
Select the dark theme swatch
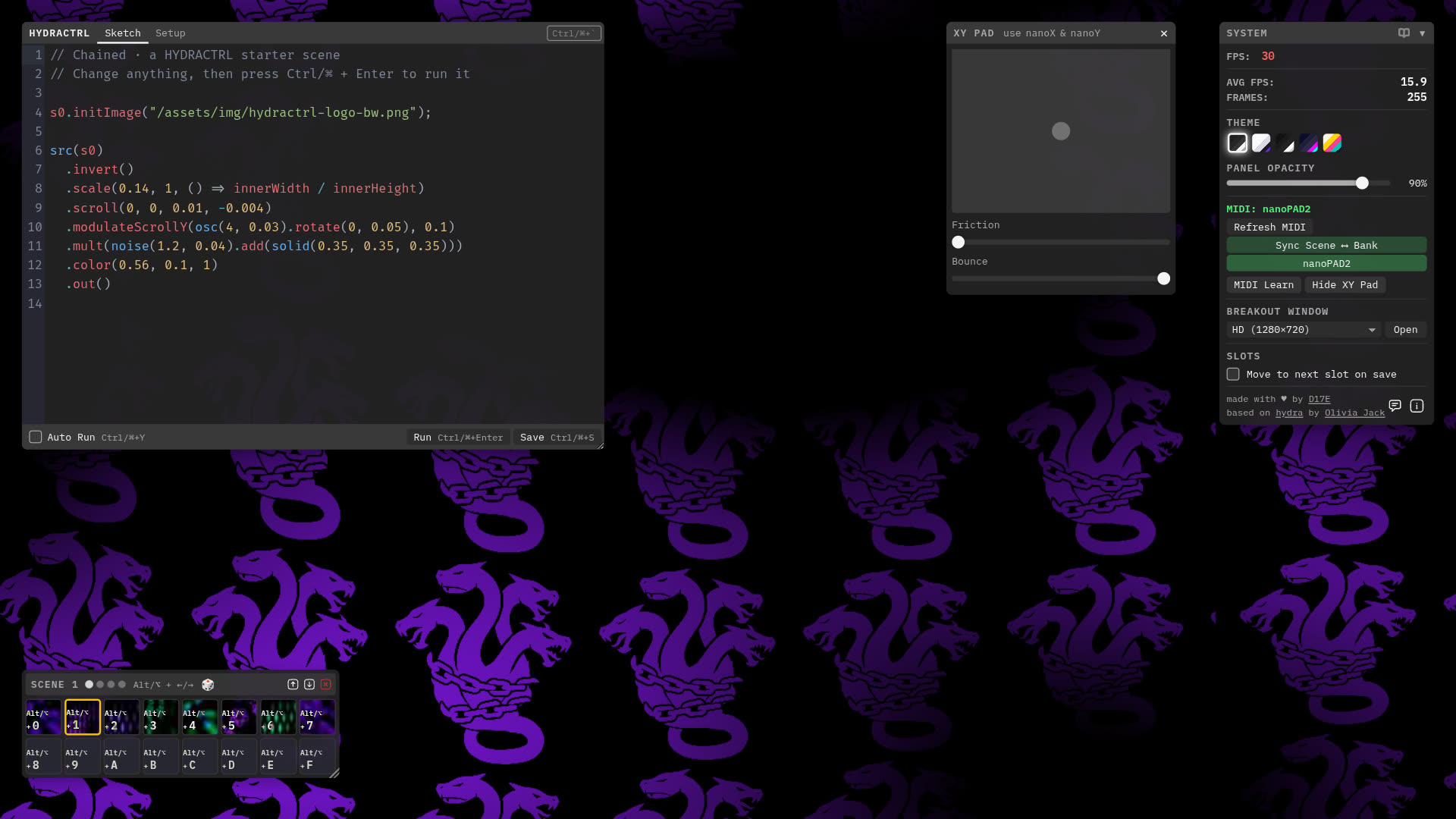[1238, 143]
